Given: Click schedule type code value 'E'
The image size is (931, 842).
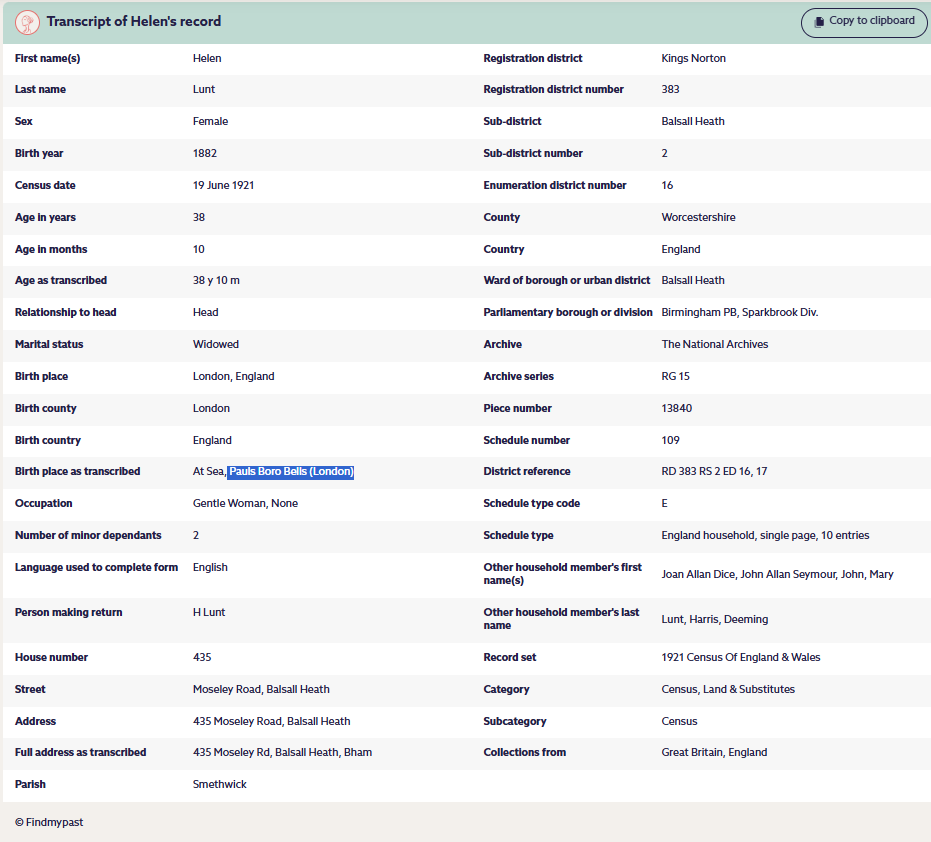Looking at the screenshot, I should click(664, 504).
